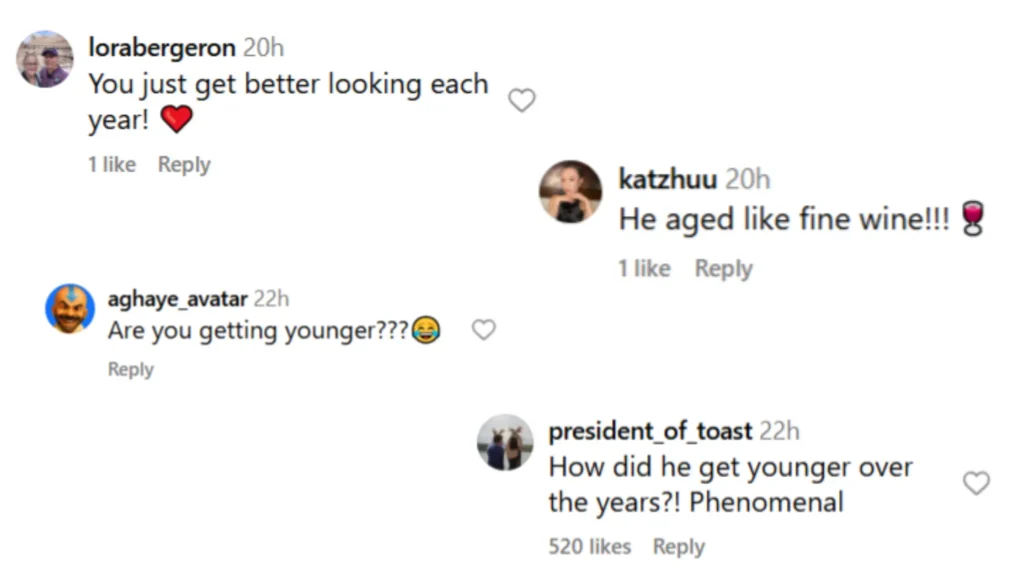View the 520 likes list
The width and height of the screenshot is (1024, 576).
(589, 547)
